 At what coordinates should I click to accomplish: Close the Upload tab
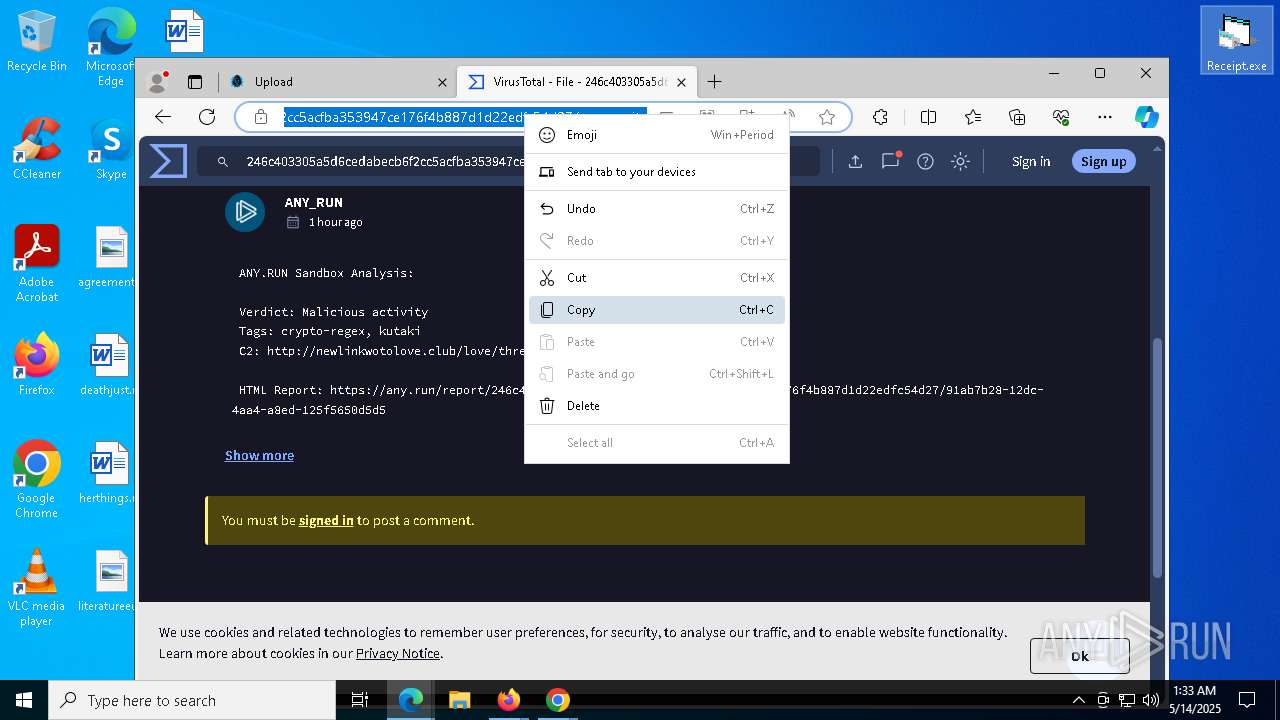coord(442,82)
